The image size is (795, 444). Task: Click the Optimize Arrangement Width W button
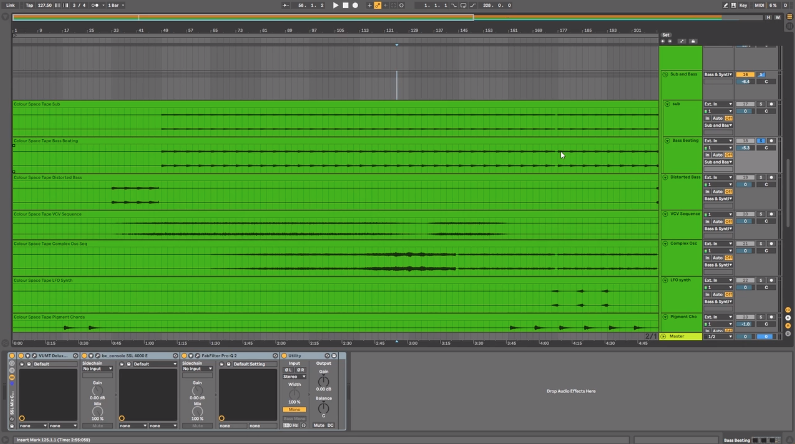[777, 17]
